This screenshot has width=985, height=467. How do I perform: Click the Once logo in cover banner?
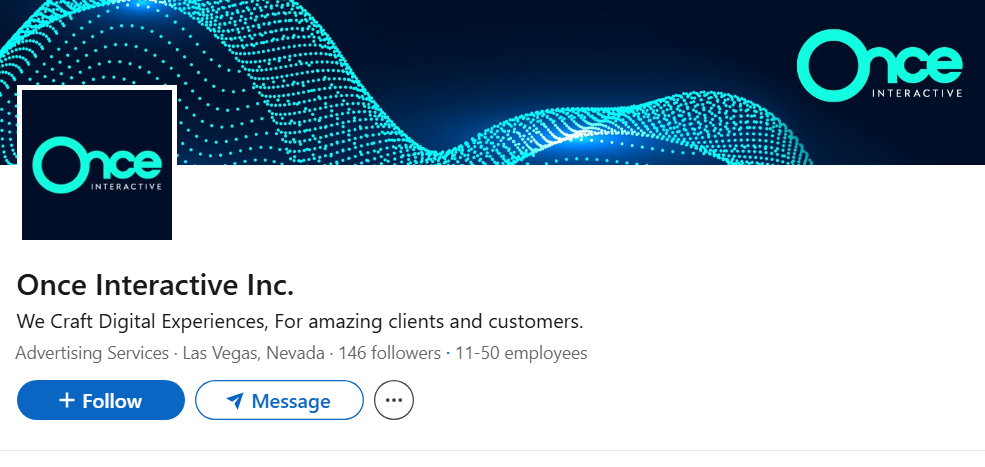coord(879,67)
